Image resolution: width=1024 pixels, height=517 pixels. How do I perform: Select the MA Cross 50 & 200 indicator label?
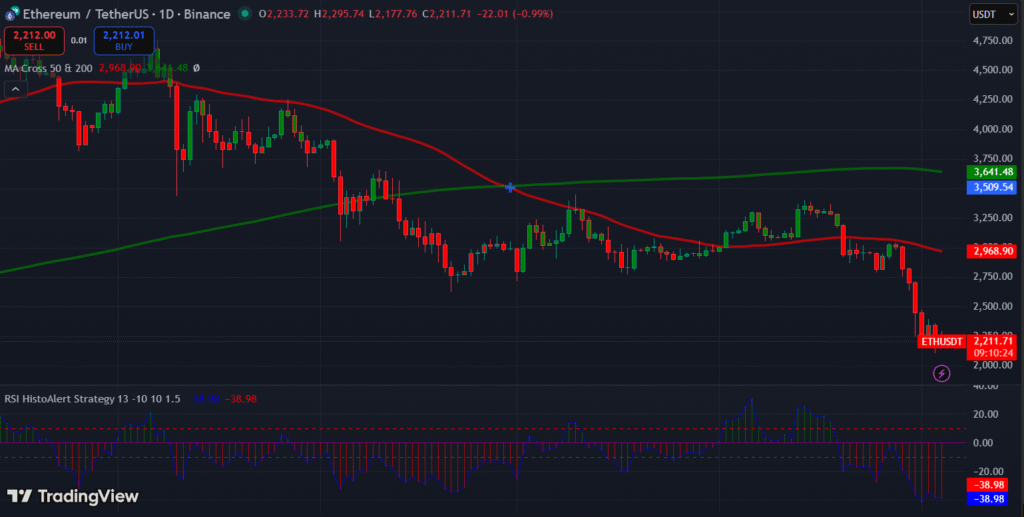48,67
